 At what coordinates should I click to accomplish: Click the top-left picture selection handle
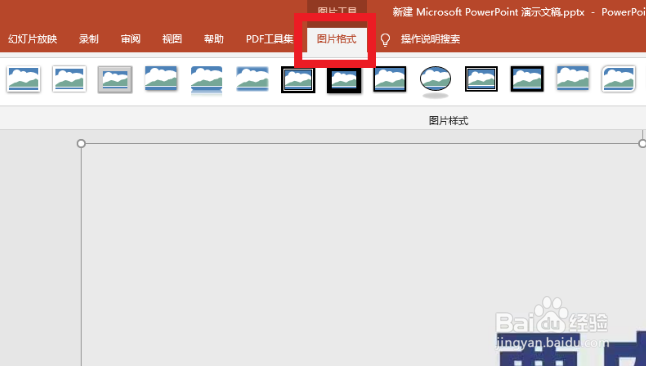[81, 143]
